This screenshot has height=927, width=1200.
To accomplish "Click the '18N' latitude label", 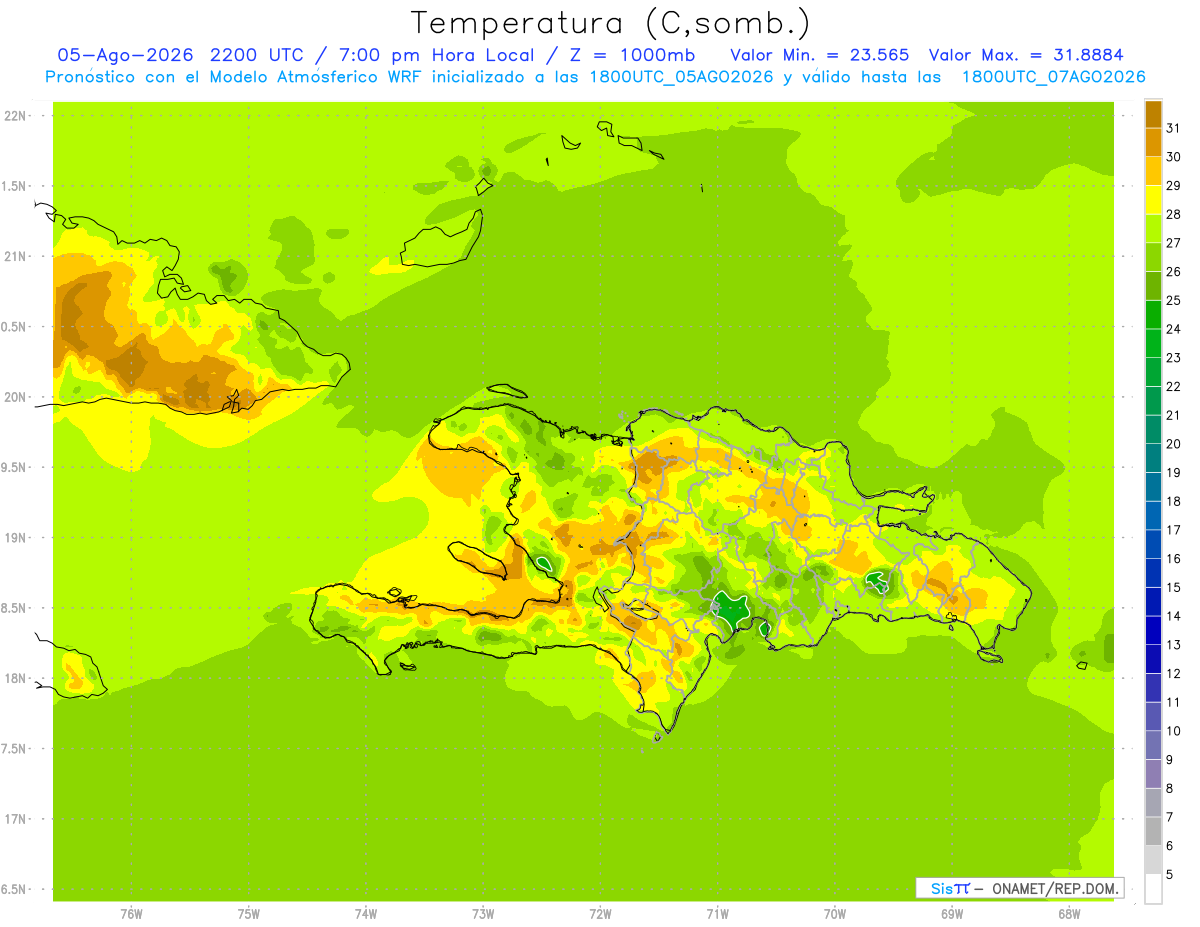I will (16, 679).
